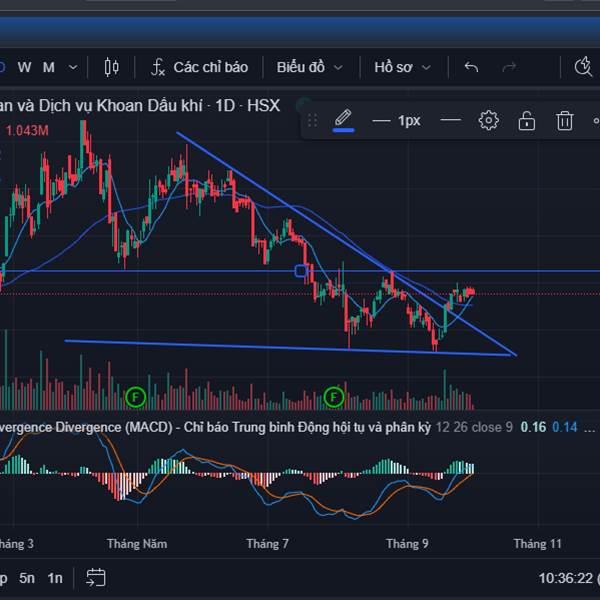Viewport: 600px width, 600px height.
Task: Click the 10:36:22 clock display
Action: click(566, 578)
